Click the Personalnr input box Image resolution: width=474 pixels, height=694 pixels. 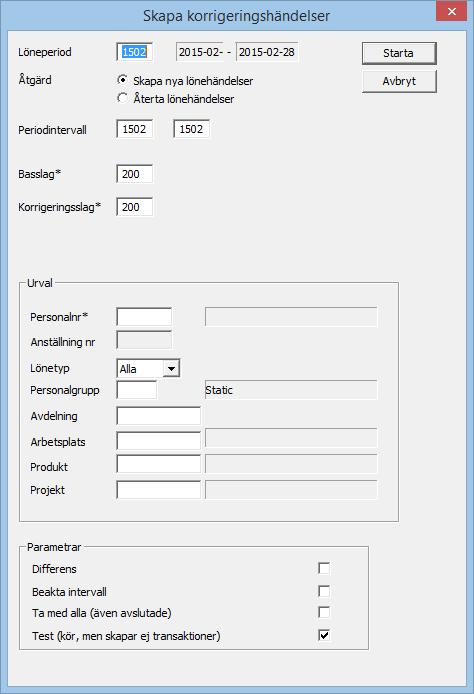144,317
